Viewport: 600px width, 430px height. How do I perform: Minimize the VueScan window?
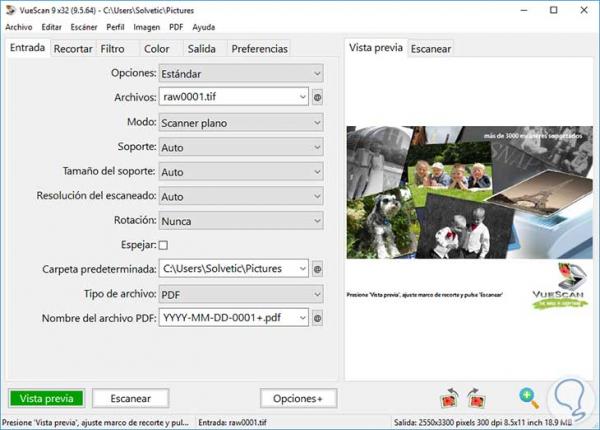point(524,10)
